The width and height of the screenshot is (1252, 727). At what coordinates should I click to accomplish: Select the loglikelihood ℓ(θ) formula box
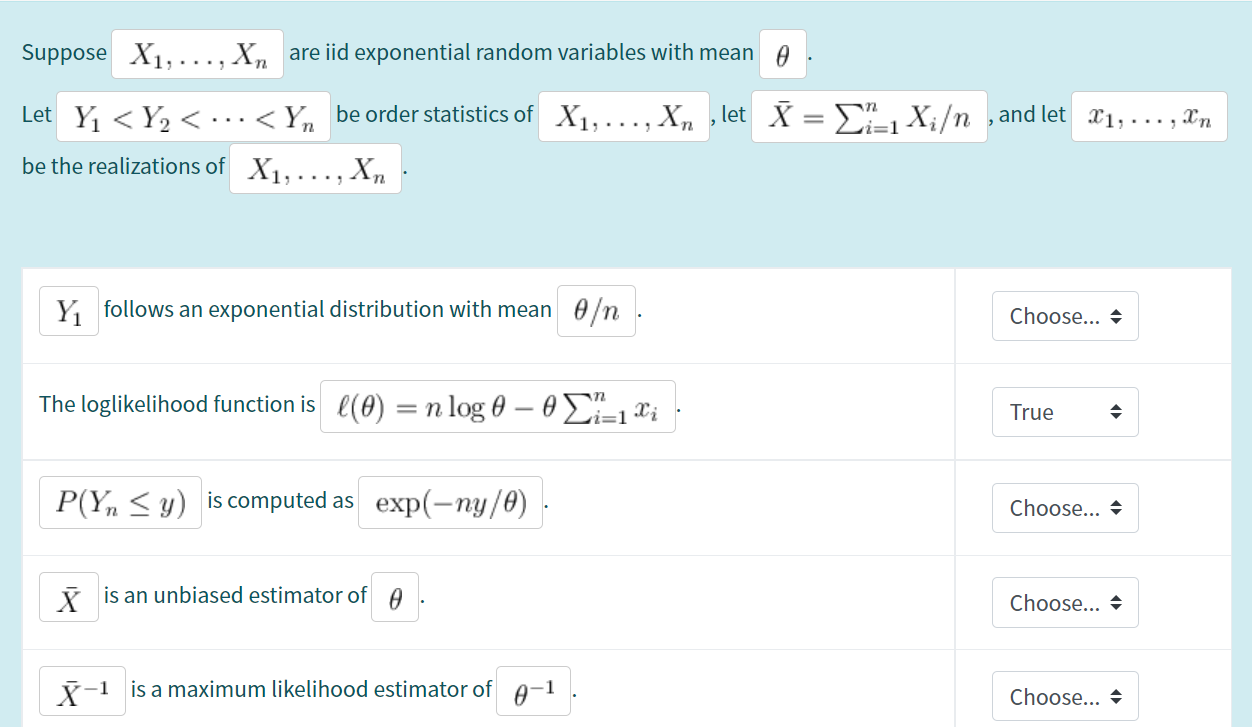tap(497, 406)
